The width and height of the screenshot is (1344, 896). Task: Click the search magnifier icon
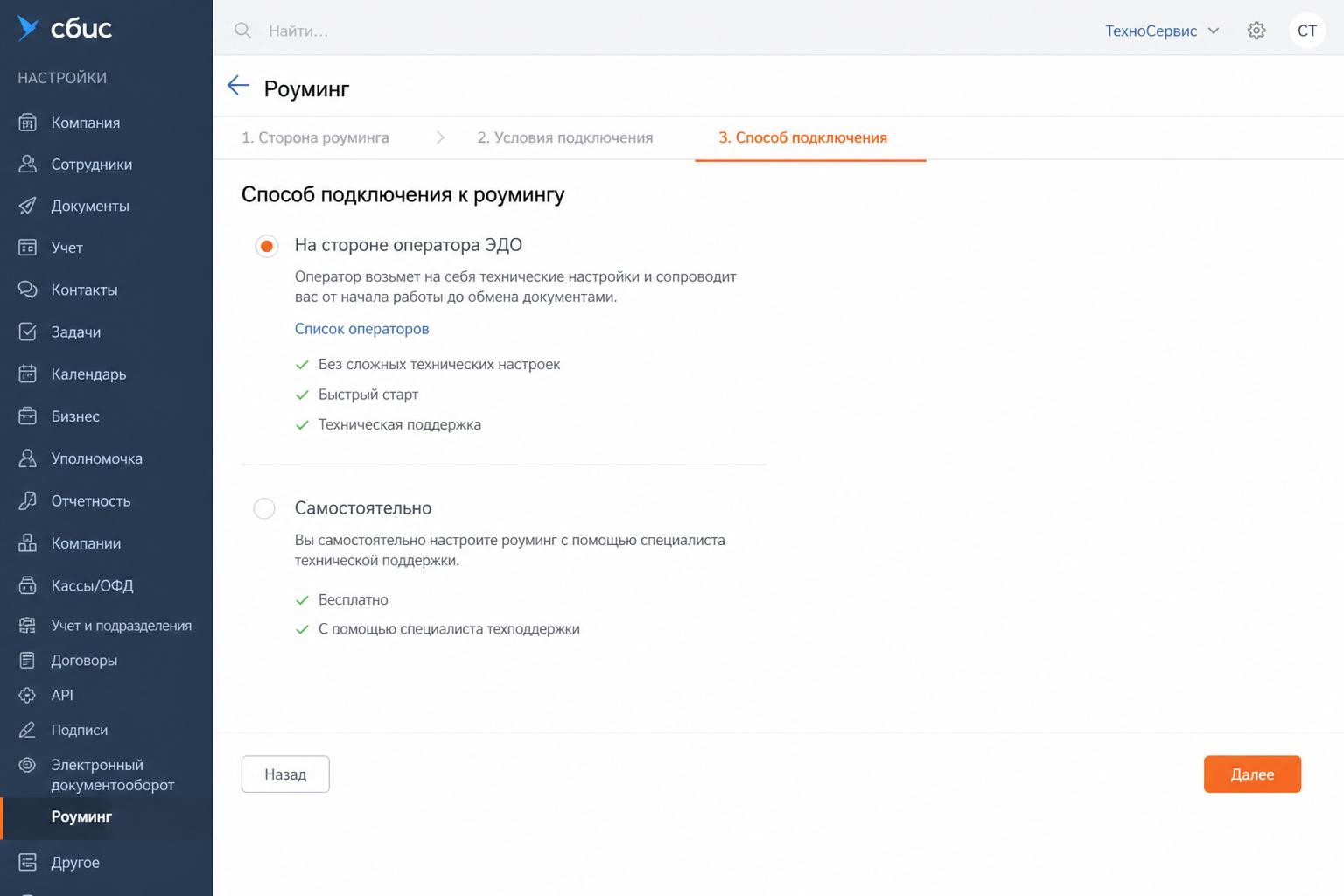pos(243,31)
